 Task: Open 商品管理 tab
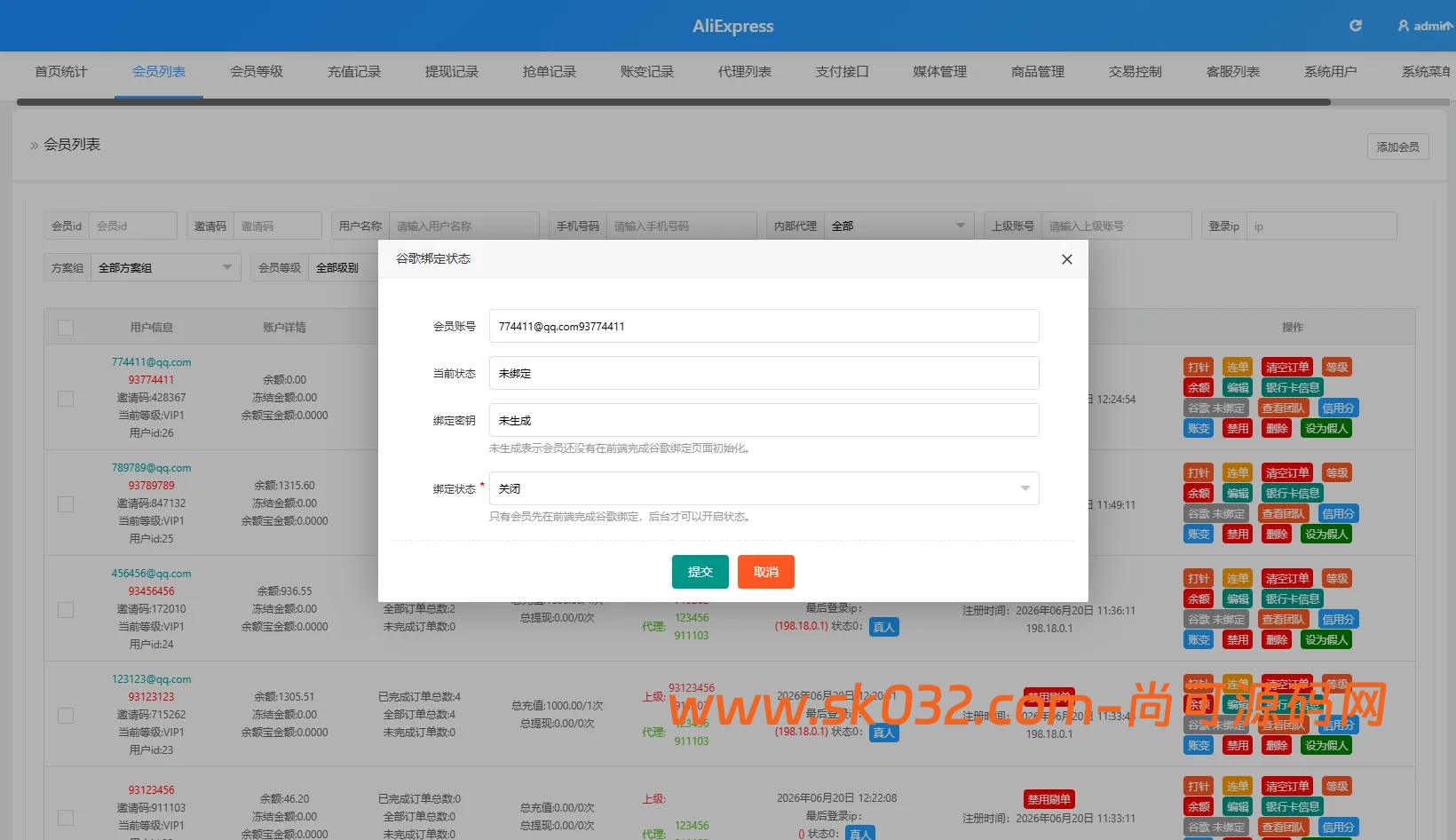point(1038,72)
